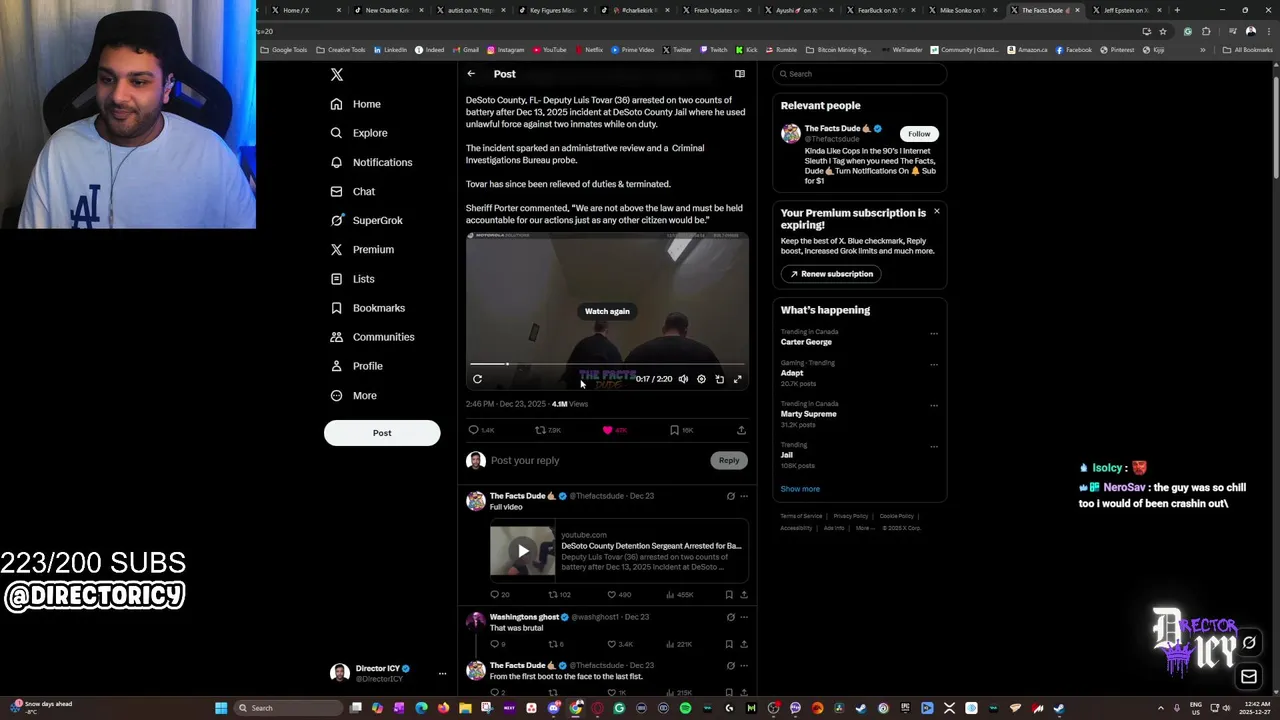Repost the main post
Viewport: 1280px width, 720px height.
pos(540,430)
